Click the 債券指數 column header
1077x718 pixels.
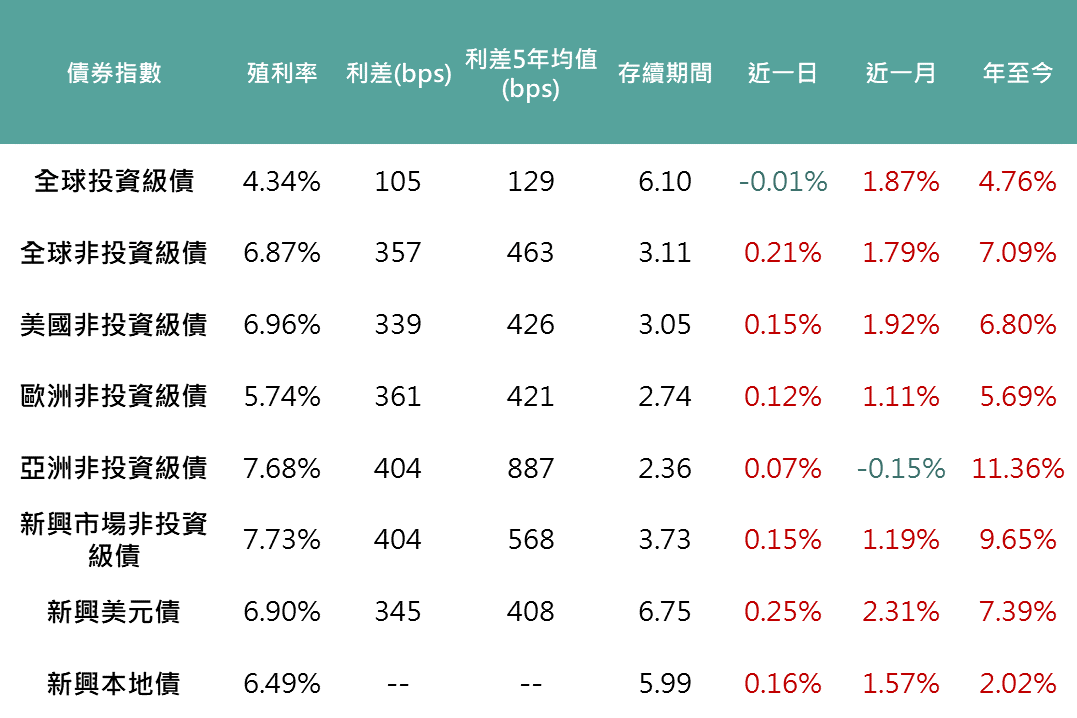click(113, 73)
